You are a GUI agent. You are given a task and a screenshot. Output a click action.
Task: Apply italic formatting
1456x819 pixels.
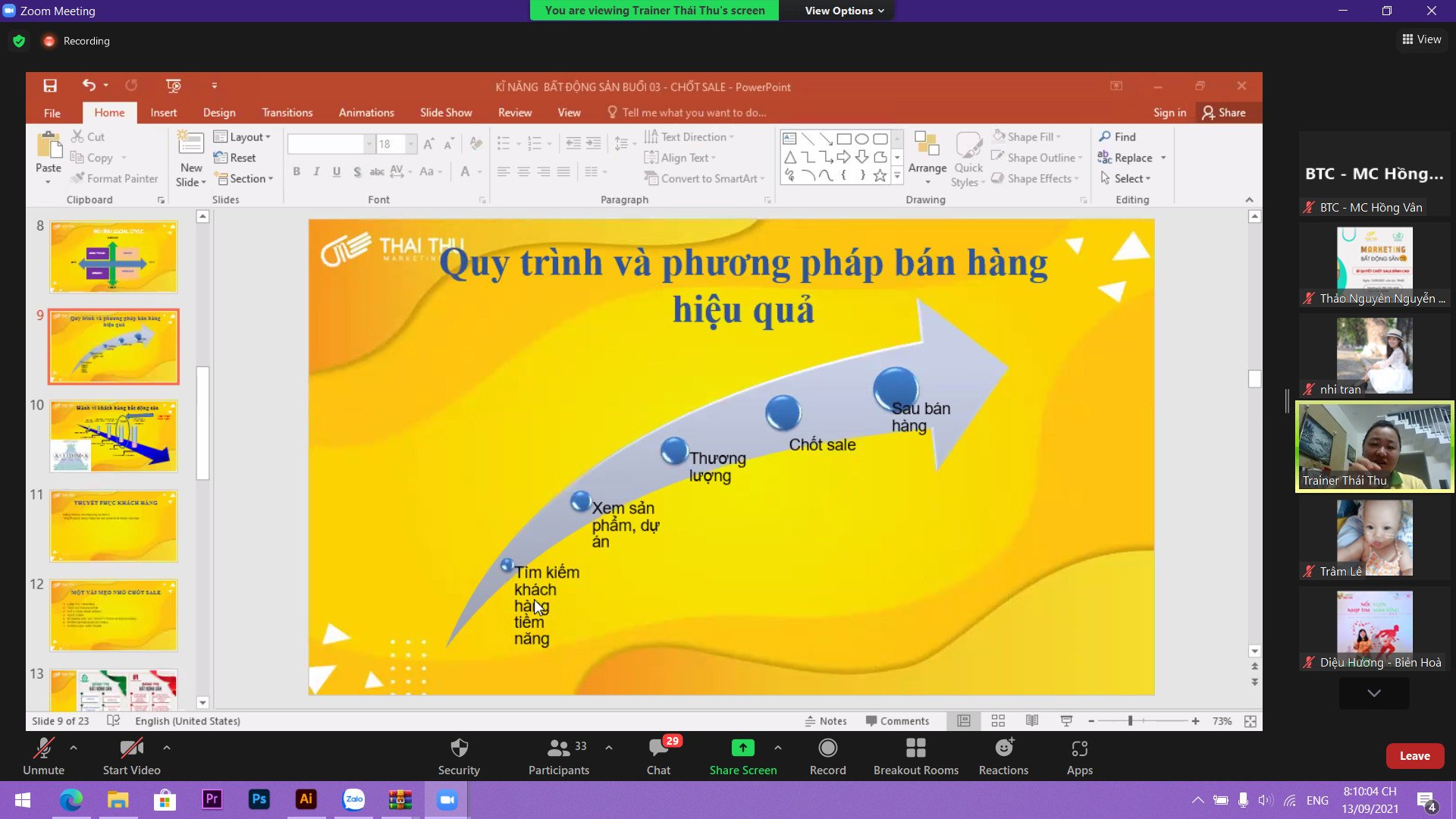click(x=316, y=172)
